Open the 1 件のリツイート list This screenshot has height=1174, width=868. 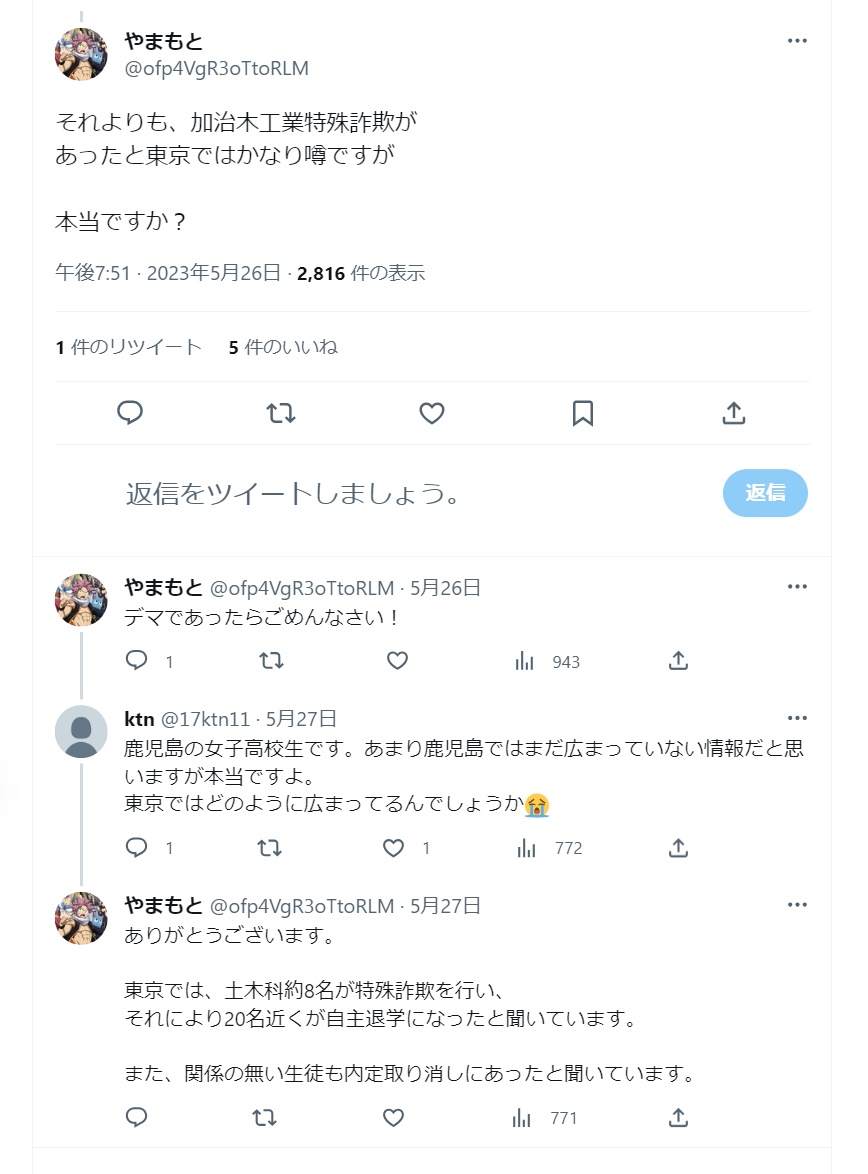point(129,347)
